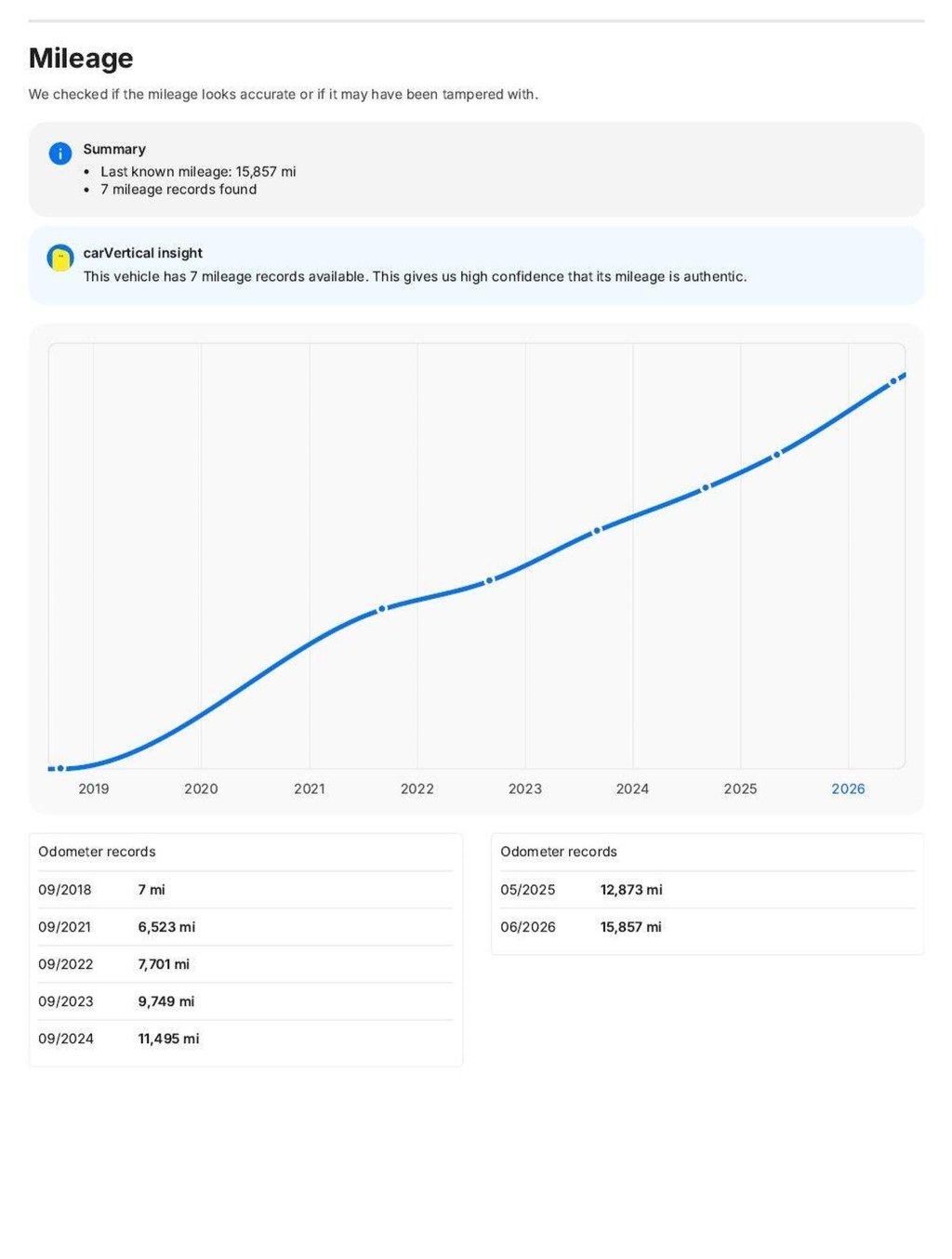Click the Last known mileage summary line
The image size is (952, 1259).
198,171
